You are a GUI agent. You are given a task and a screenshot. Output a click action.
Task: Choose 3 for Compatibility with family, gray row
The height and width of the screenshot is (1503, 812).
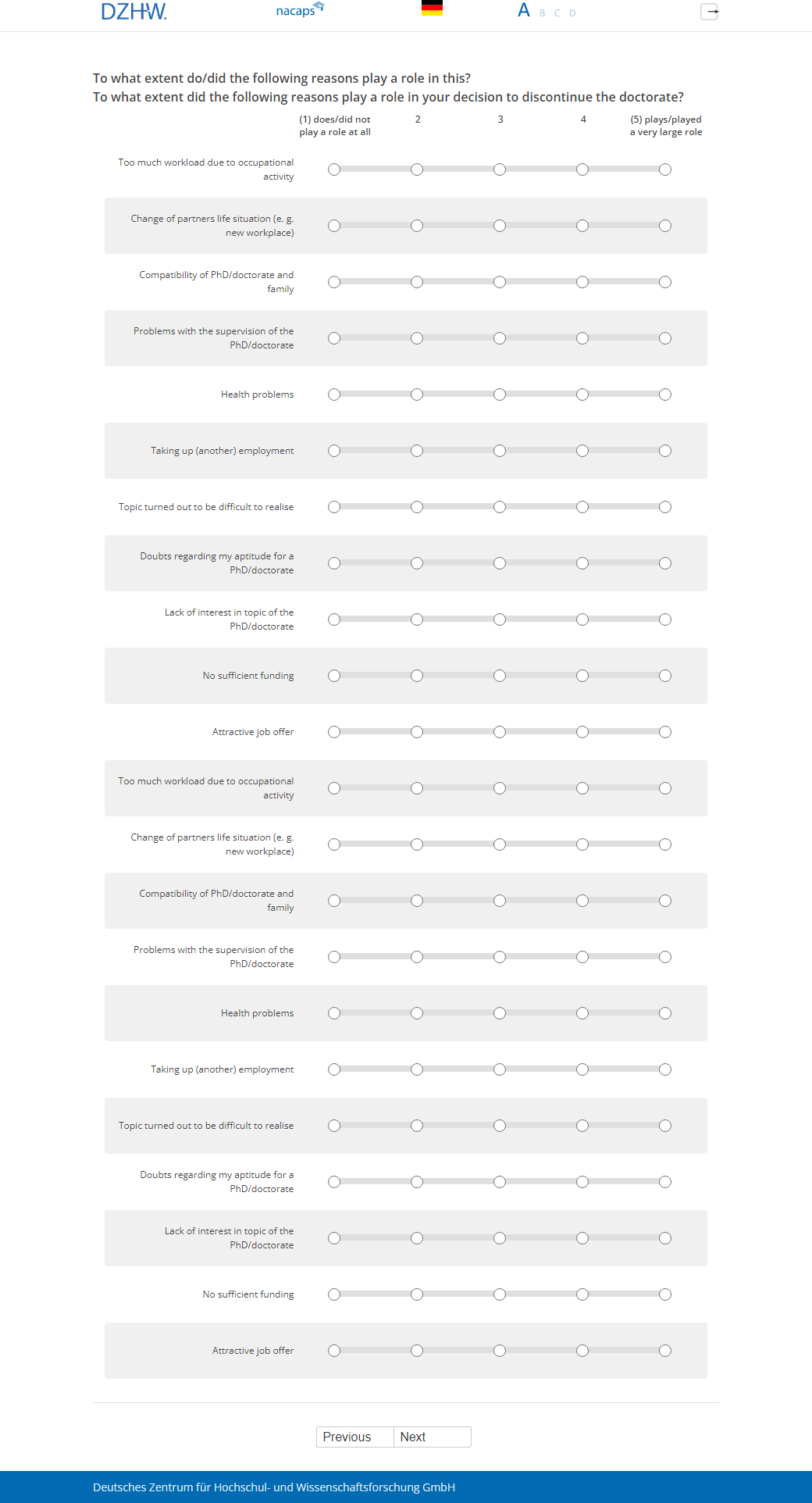point(500,901)
